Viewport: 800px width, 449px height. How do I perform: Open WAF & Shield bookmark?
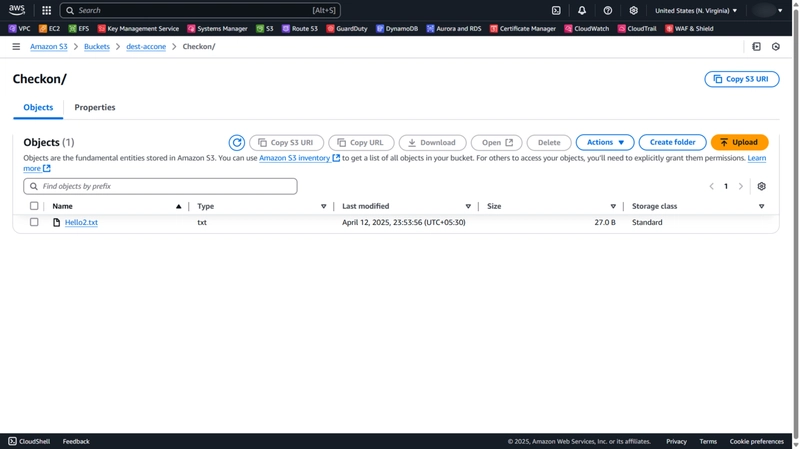coord(689,29)
